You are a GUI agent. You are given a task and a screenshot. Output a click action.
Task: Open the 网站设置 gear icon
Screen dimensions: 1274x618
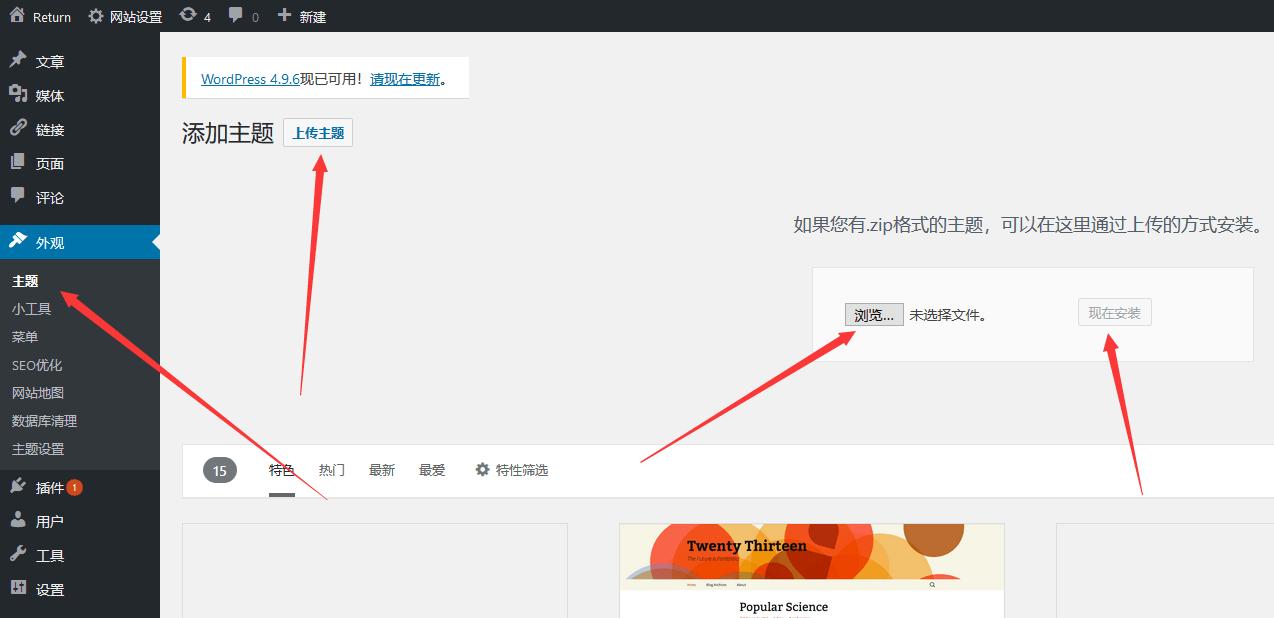[96, 16]
